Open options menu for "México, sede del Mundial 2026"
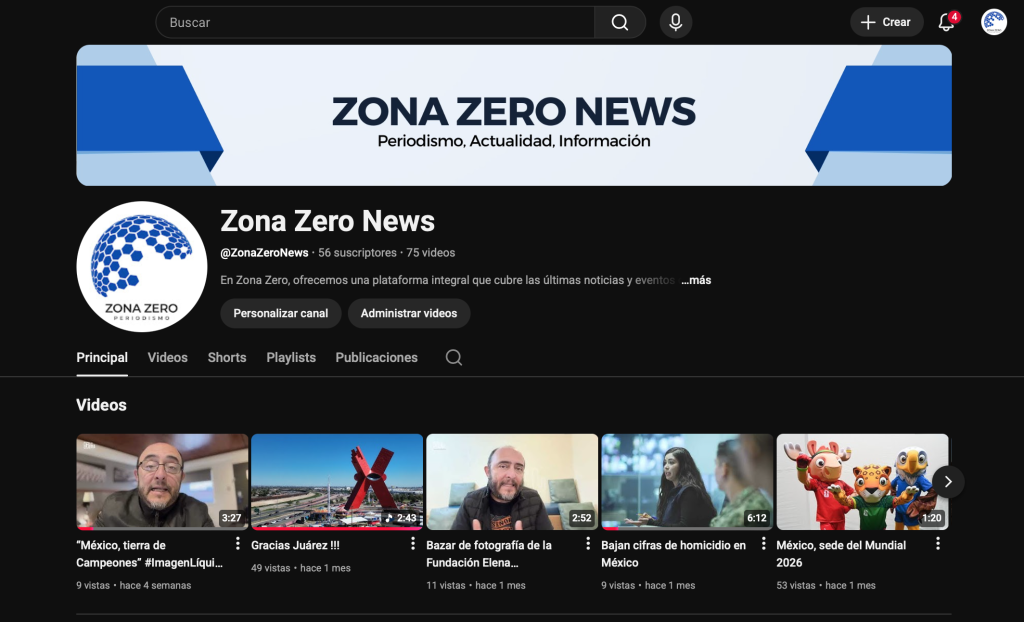Screen dimensions: 1024x622 (938, 544)
